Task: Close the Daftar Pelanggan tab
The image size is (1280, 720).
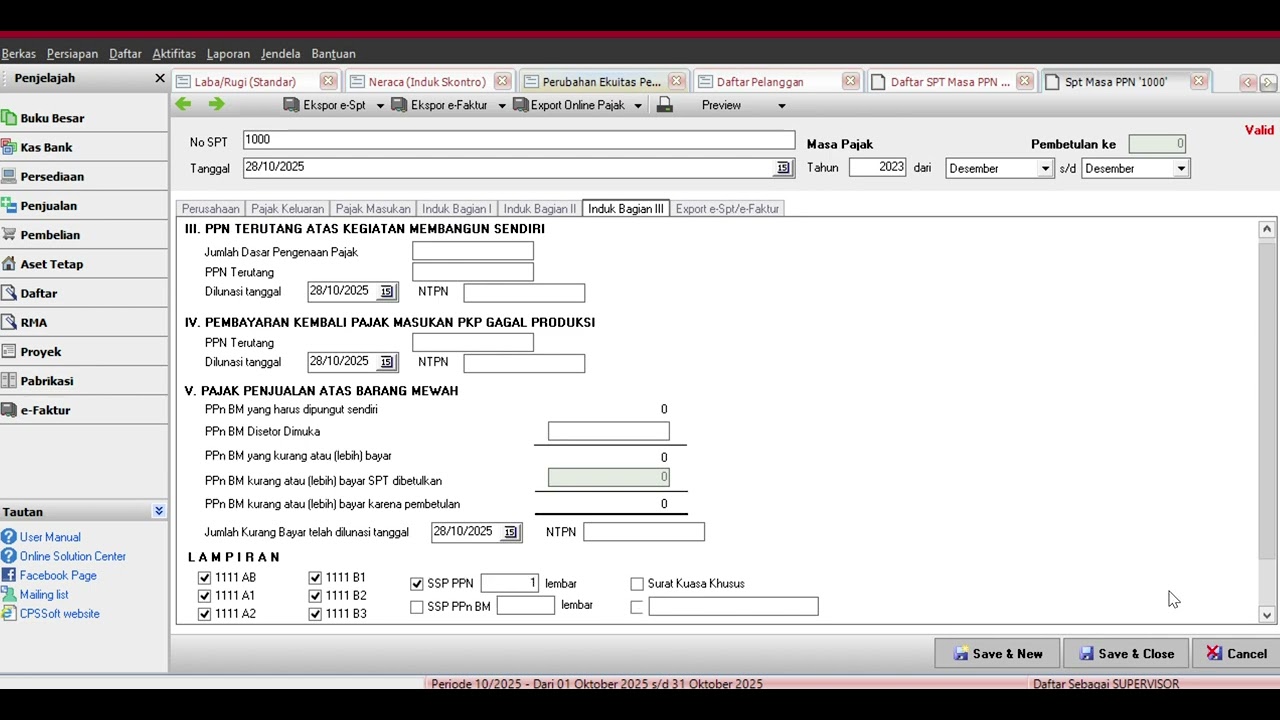Action: point(850,82)
